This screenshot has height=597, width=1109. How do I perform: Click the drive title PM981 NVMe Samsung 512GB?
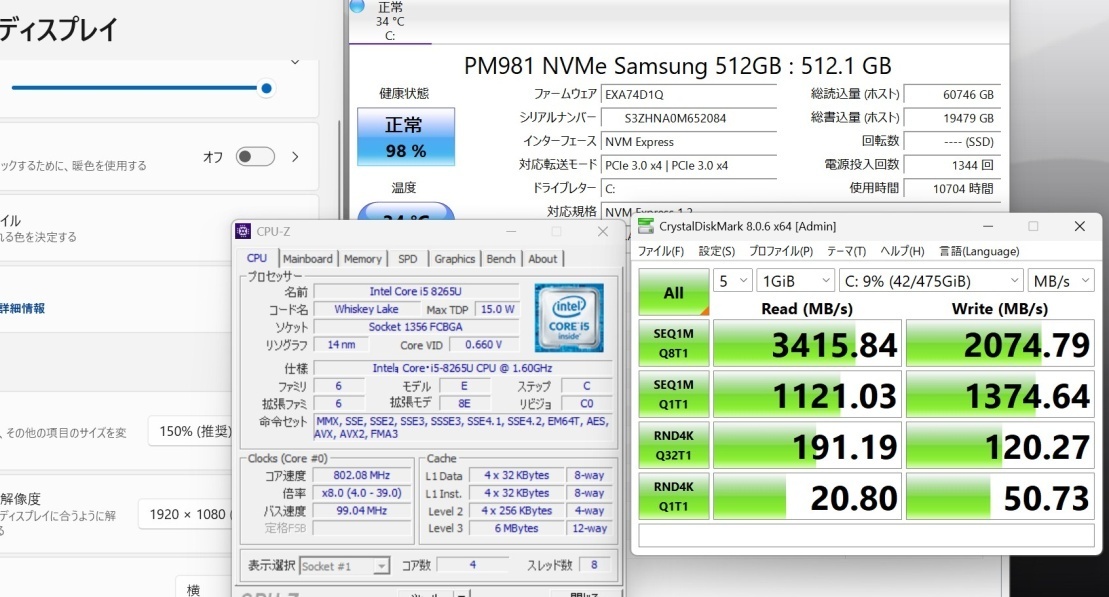[678, 66]
